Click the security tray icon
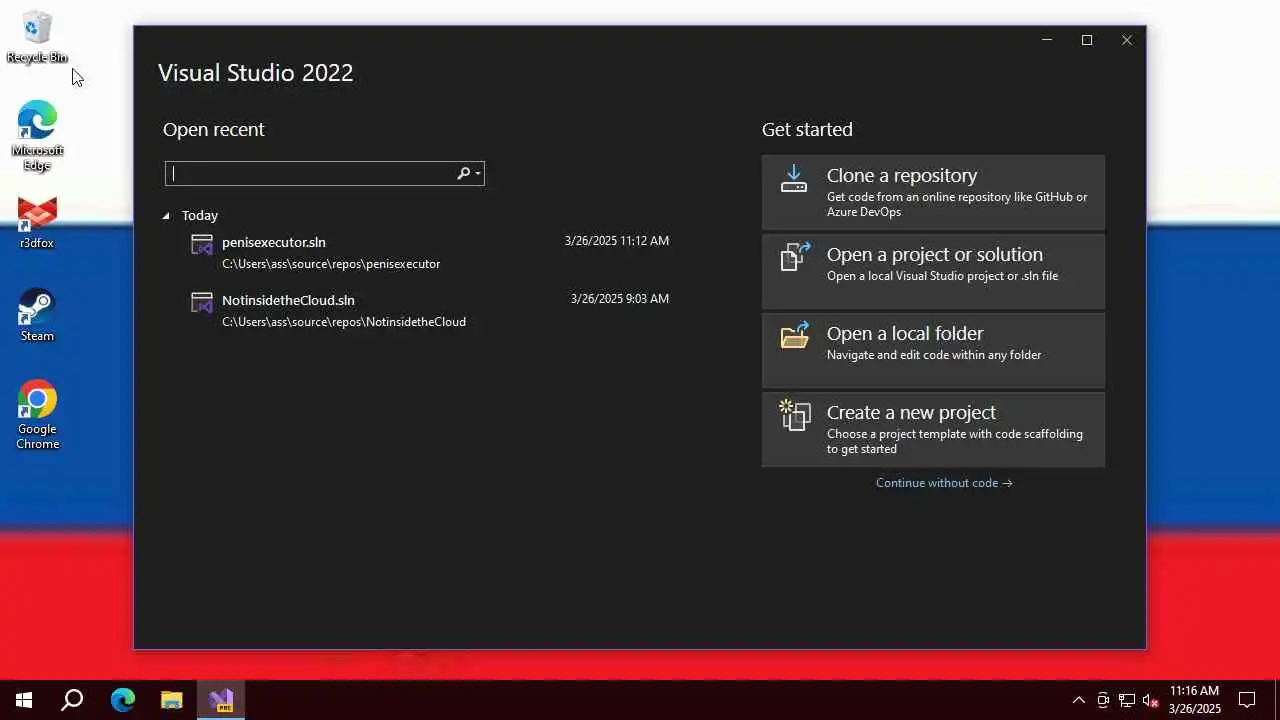 [x=1103, y=700]
